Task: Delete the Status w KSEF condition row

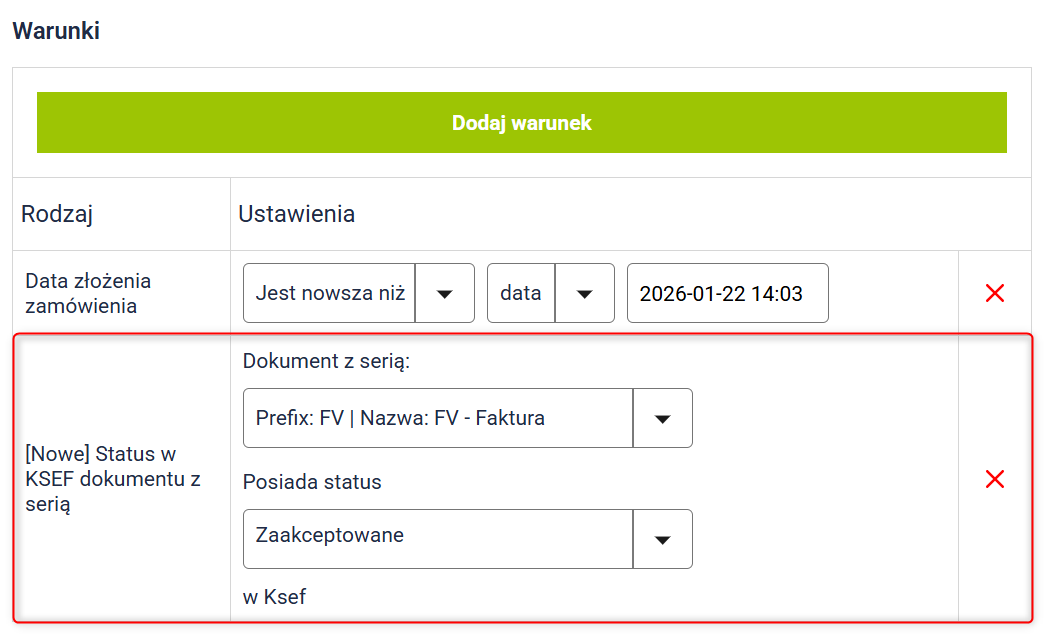Action: pyautogui.click(x=994, y=479)
